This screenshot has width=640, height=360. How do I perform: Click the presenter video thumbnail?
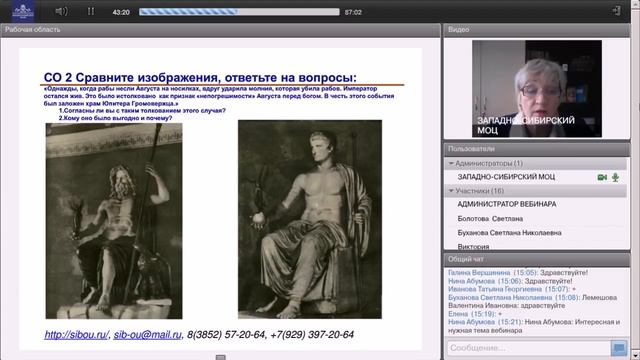(x=537, y=89)
